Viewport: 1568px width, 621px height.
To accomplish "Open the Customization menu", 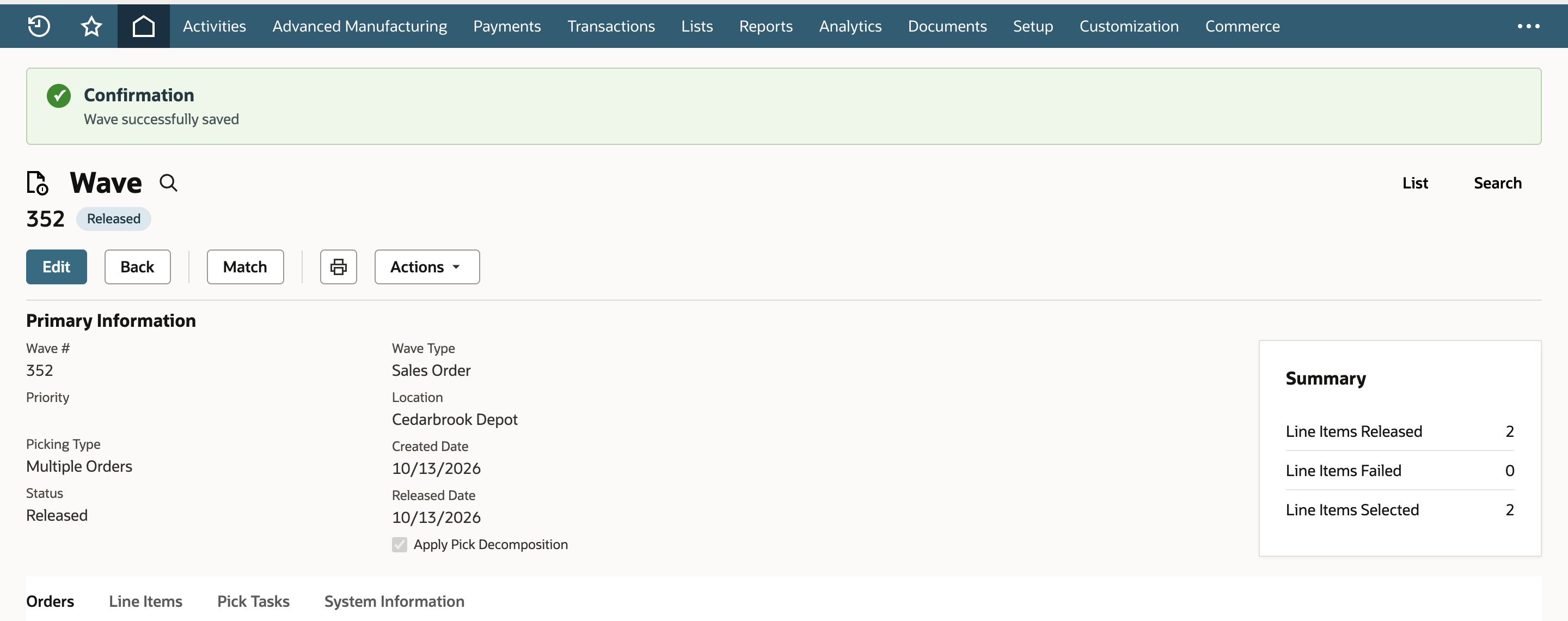I will pyautogui.click(x=1129, y=26).
